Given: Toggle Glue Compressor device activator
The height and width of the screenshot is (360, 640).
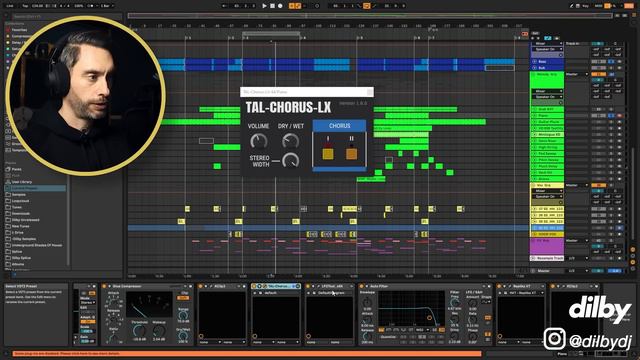Looking at the screenshot, I should (x=104, y=286).
